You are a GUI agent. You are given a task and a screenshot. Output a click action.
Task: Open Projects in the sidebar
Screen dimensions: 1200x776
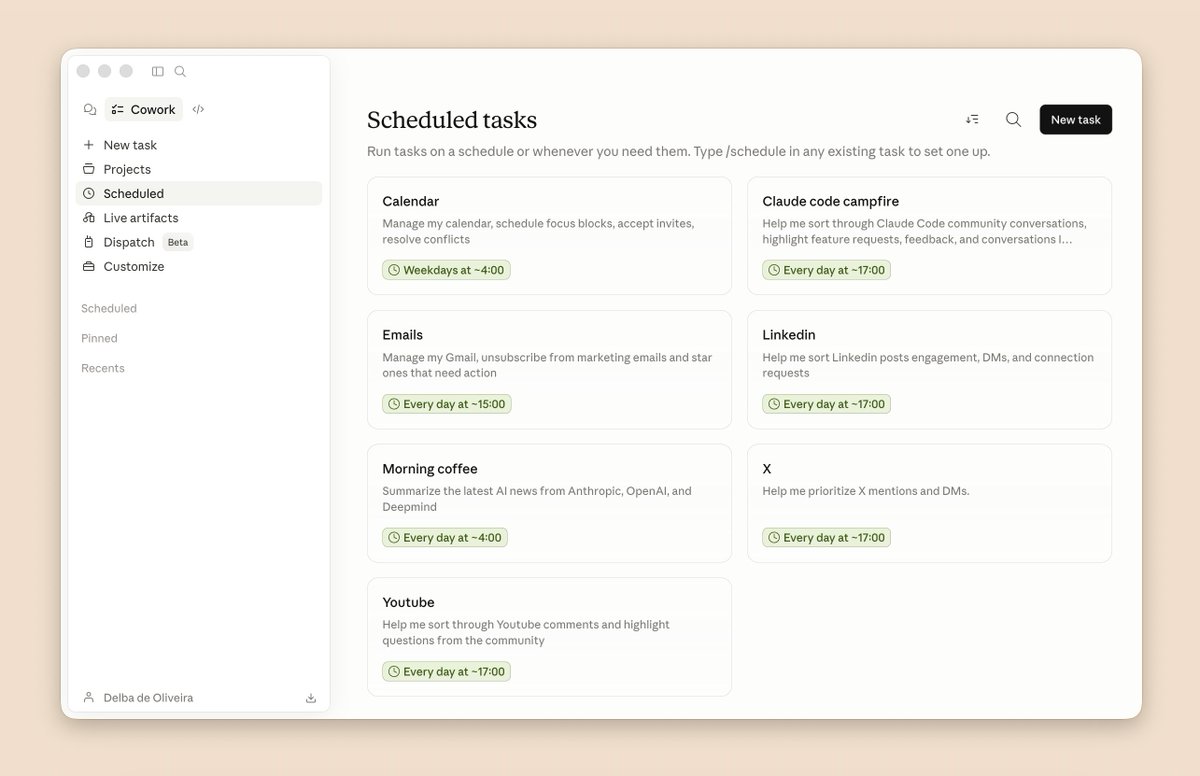(x=199, y=169)
